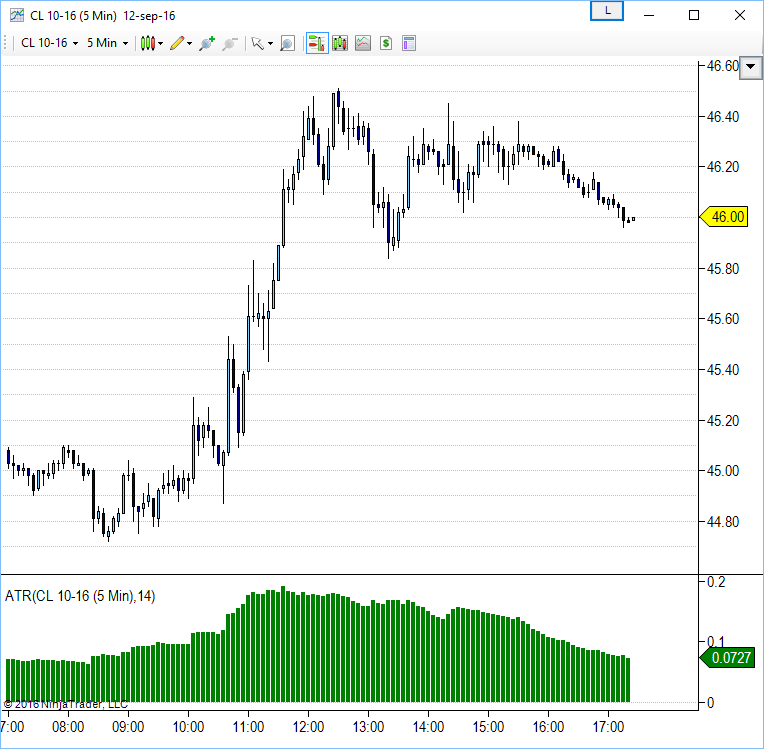The width and height of the screenshot is (764, 749).
Task: Open the strategies dollar sign icon
Action: click(x=385, y=43)
